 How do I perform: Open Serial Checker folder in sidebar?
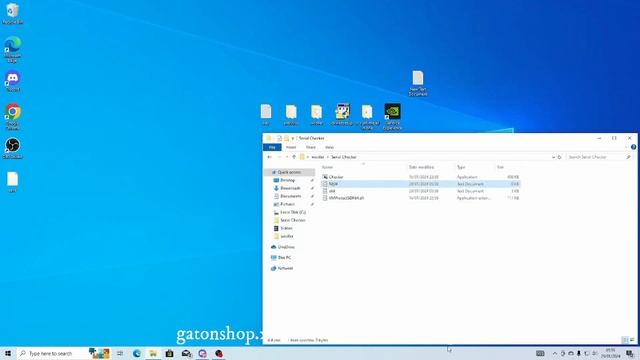tap(293, 220)
